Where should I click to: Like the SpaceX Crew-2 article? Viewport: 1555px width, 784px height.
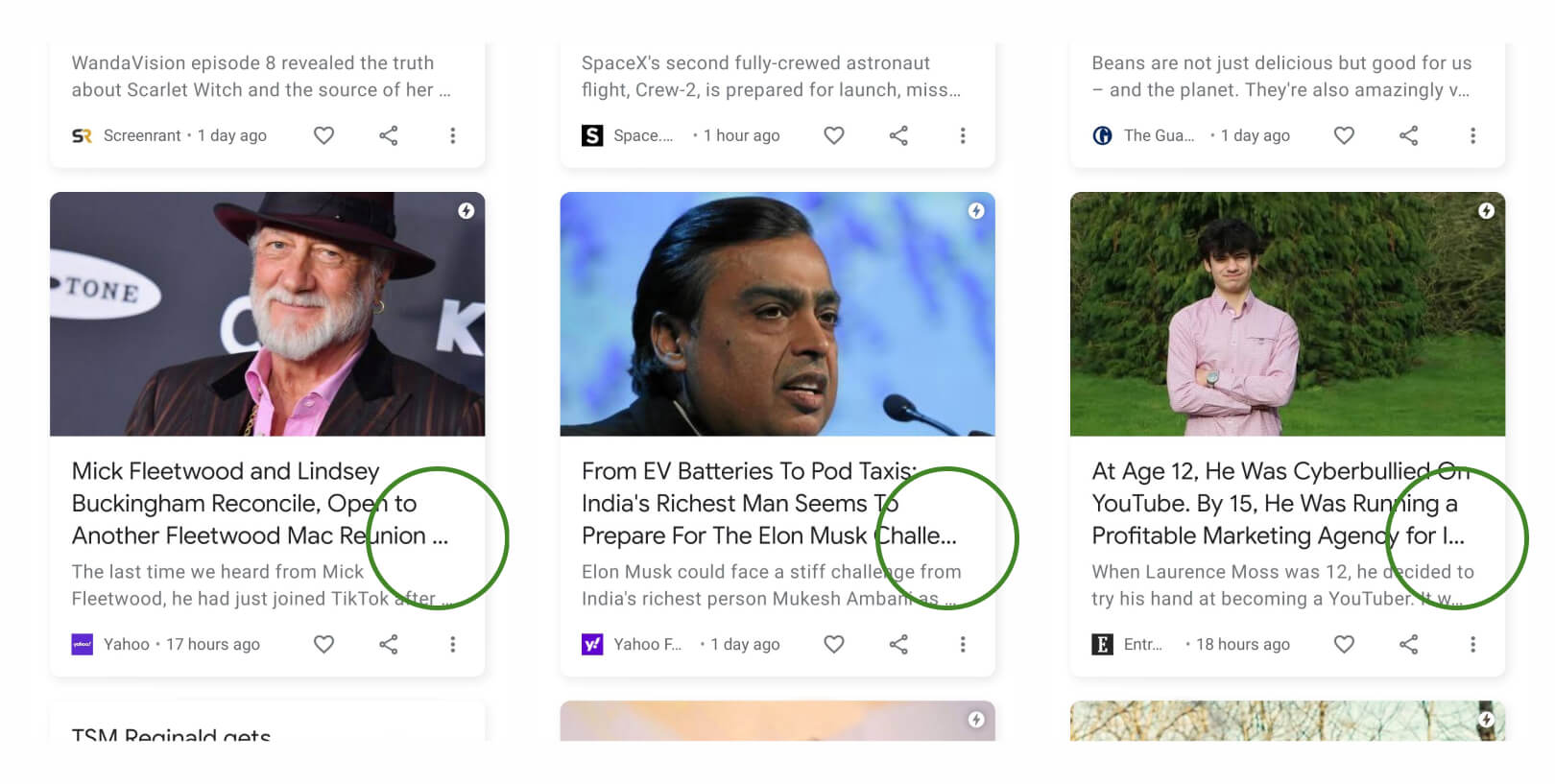[834, 135]
